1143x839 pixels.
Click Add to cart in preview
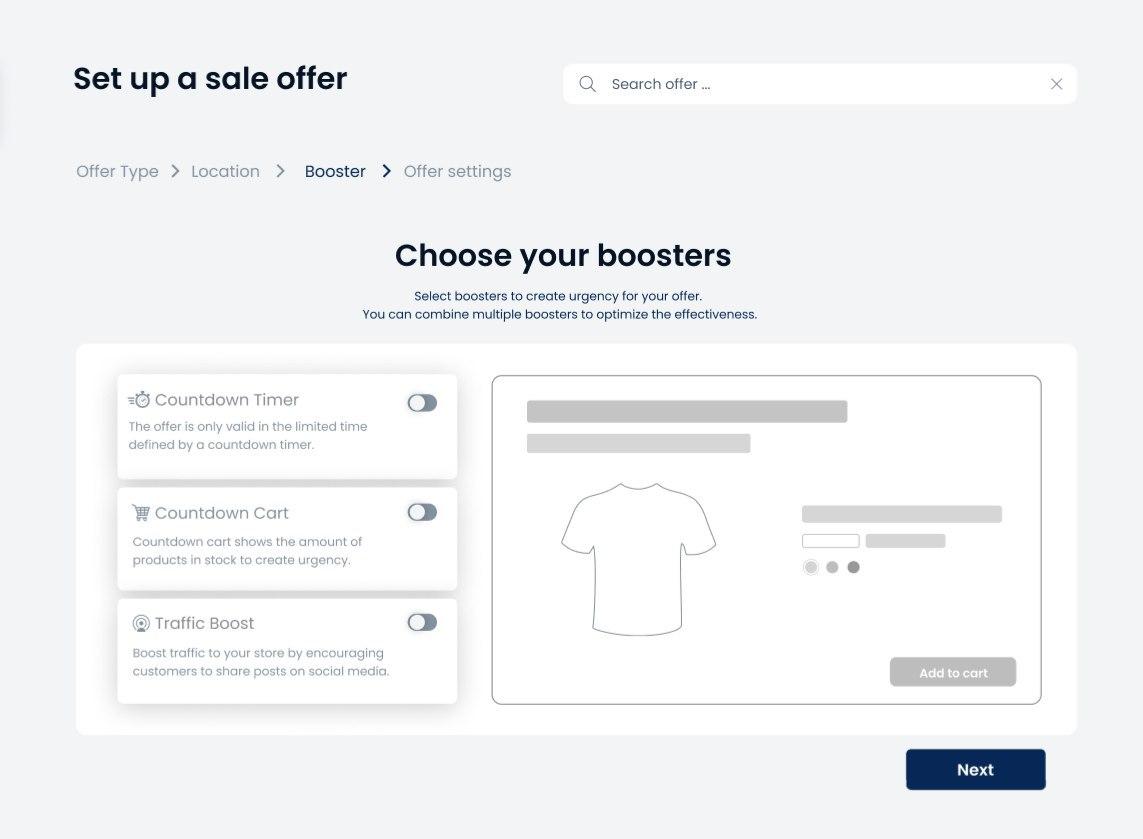[952, 672]
